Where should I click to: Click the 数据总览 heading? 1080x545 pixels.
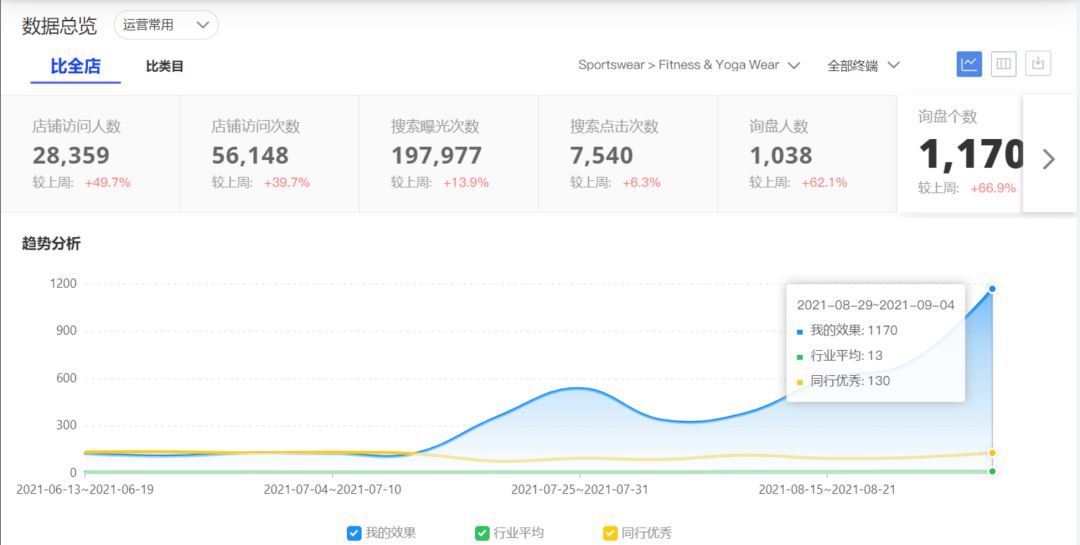click(x=59, y=25)
